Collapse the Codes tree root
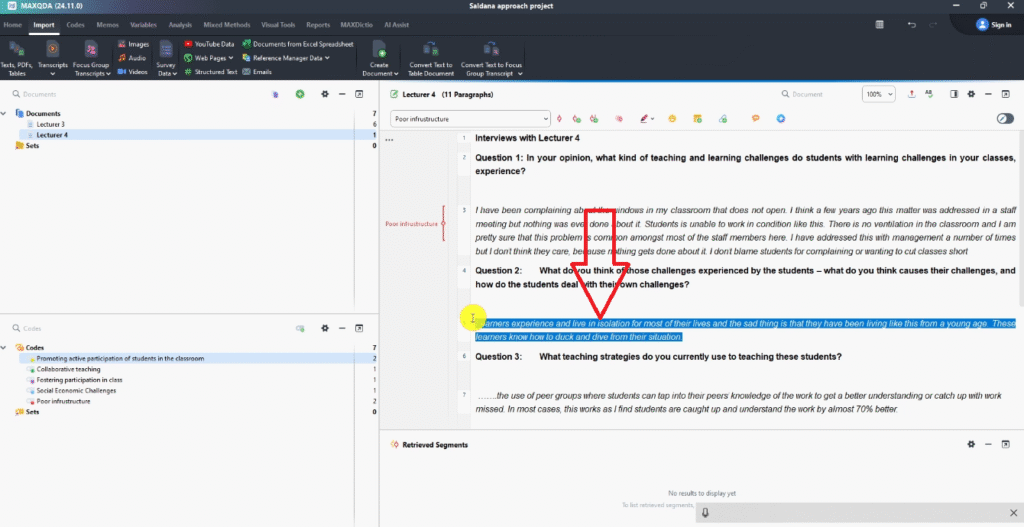Screen dimensions: 1024x527 9,348
